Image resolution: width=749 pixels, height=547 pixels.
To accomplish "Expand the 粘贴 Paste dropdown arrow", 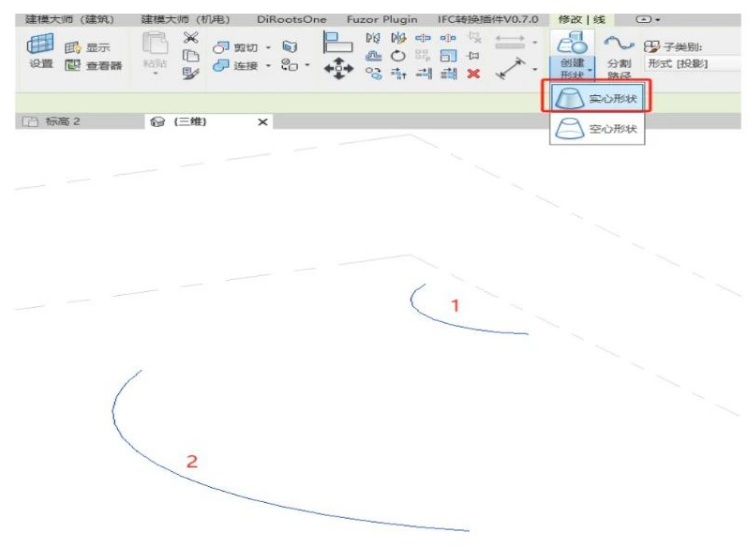I will point(155,73).
